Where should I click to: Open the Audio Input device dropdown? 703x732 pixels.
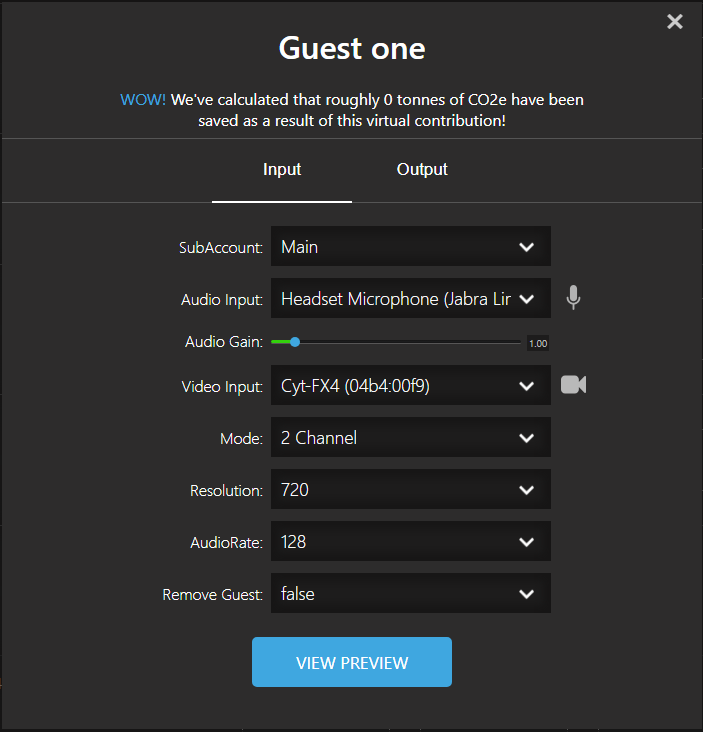[411, 298]
